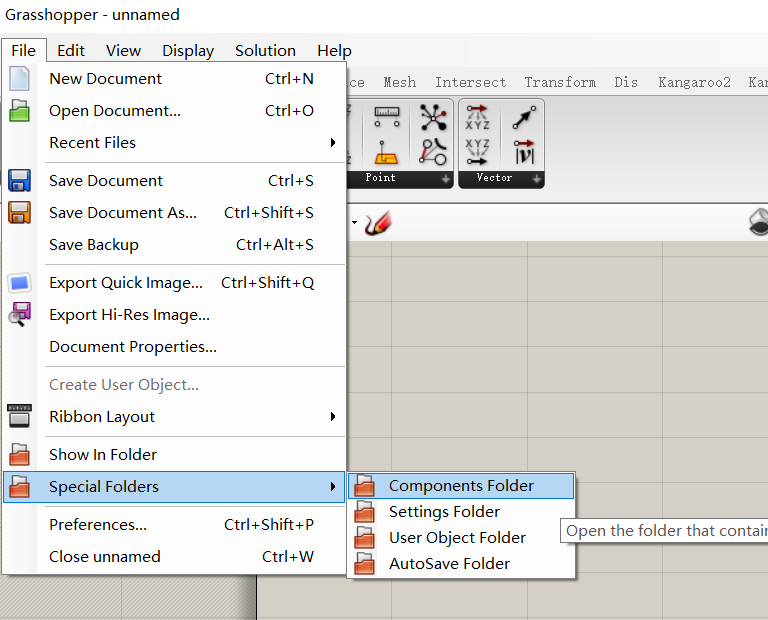Choose Export Quick Image...
The width and height of the screenshot is (768, 620).
pos(174,283)
